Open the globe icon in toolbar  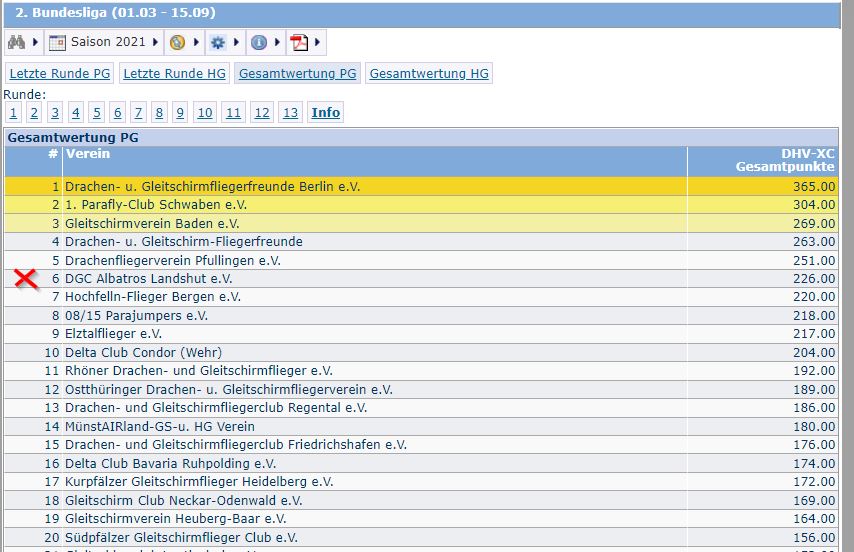click(x=177, y=42)
